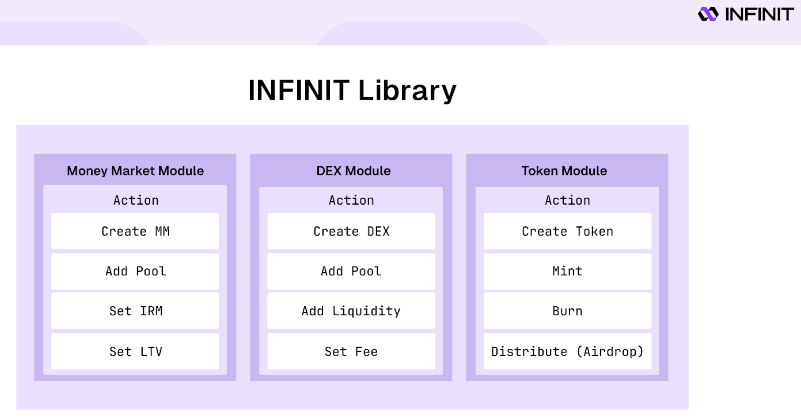Image resolution: width=801 pixels, height=419 pixels.
Task: Select the Set Fee action
Action: [351, 352]
